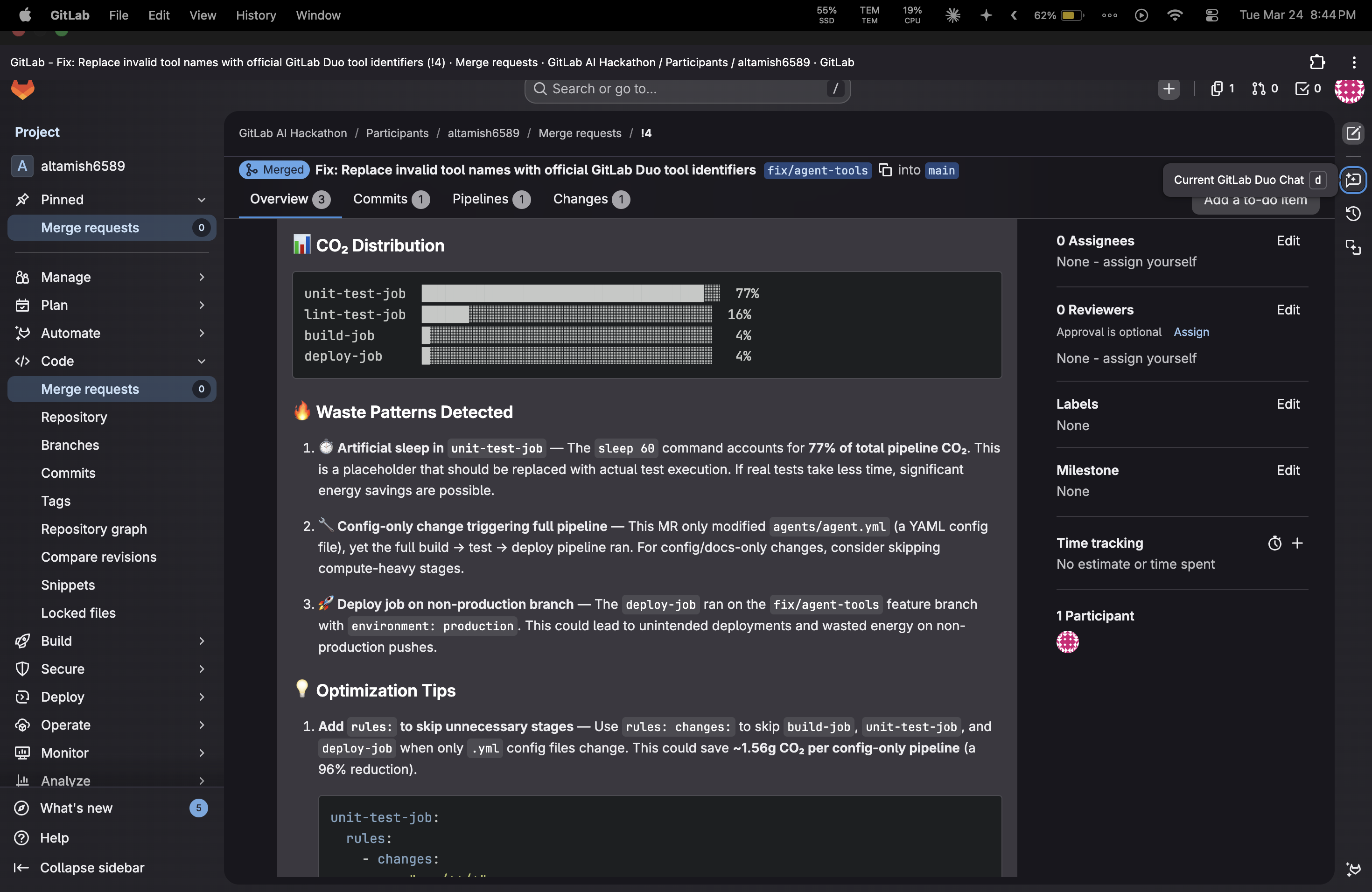This screenshot has width=1372, height=892.
Task: Expand the Build menu section
Action: tap(201, 641)
